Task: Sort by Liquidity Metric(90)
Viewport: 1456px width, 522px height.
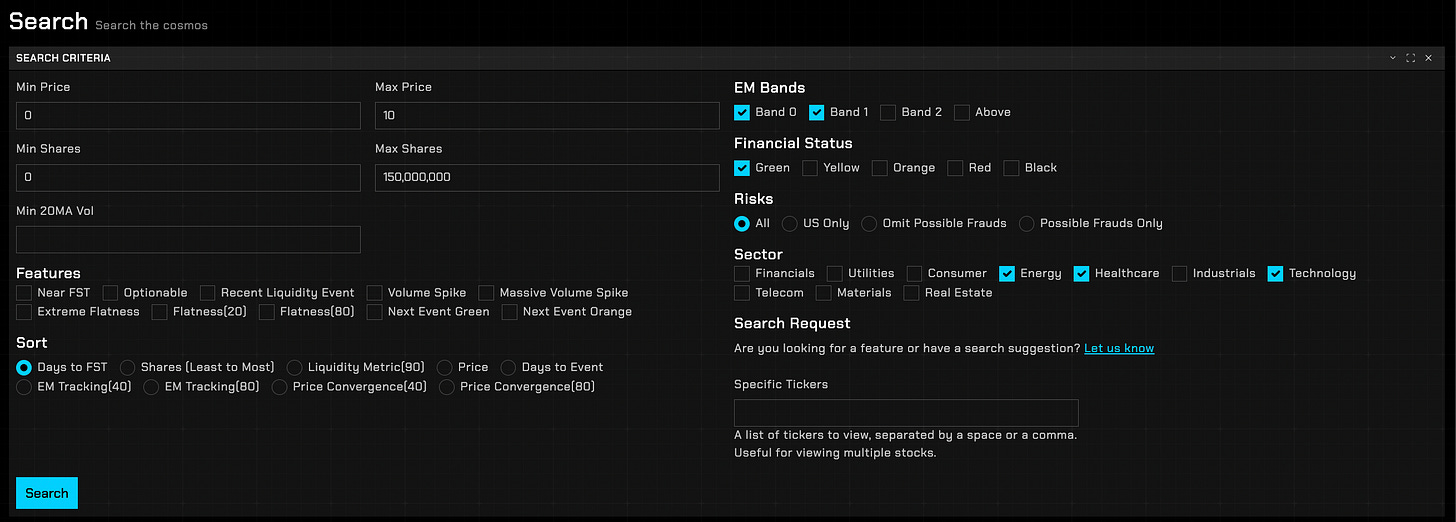Action: (x=295, y=367)
